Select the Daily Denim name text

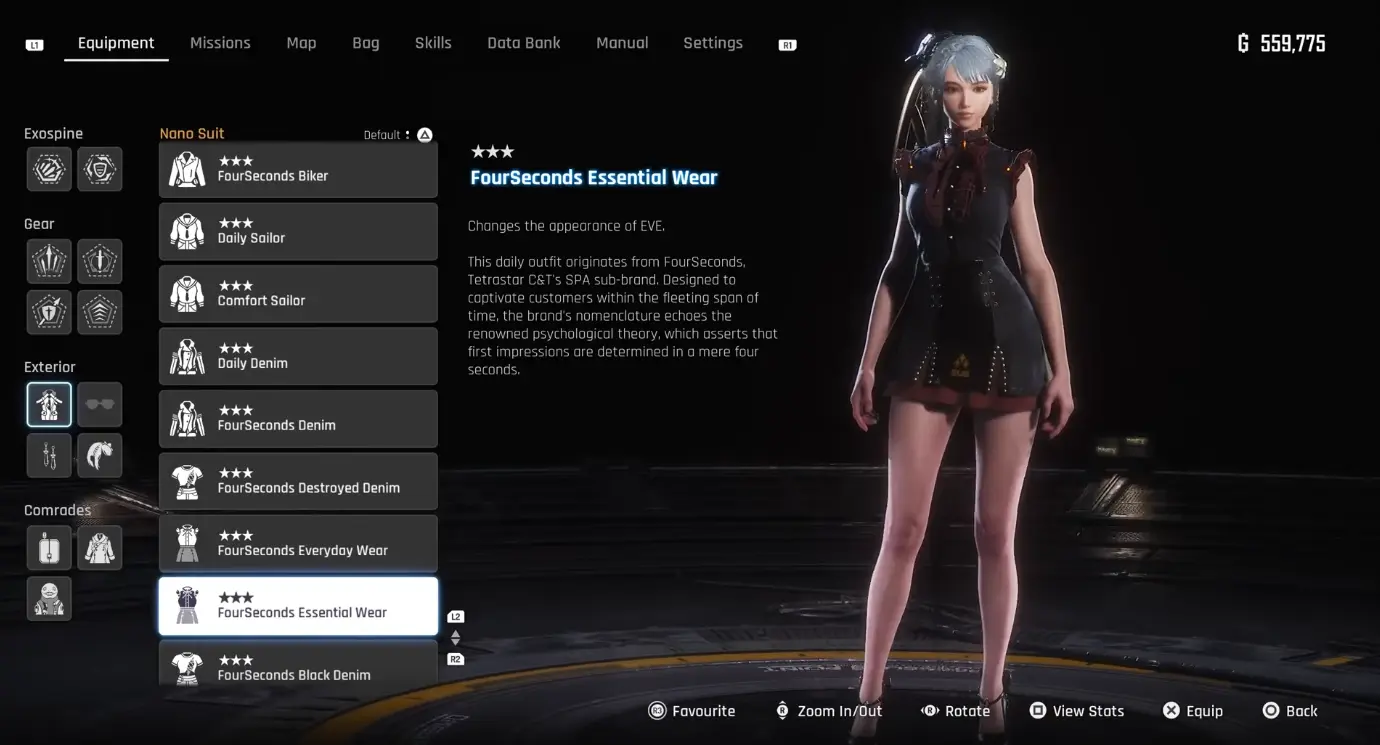pyautogui.click(x=253, y=363)
